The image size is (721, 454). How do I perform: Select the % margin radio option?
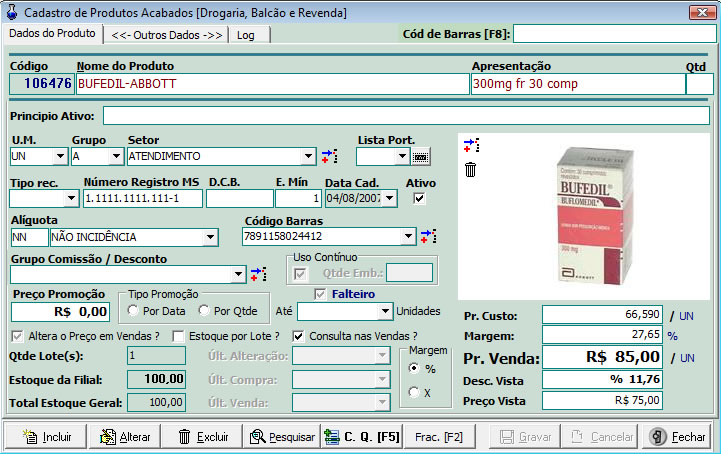[414, 368]
